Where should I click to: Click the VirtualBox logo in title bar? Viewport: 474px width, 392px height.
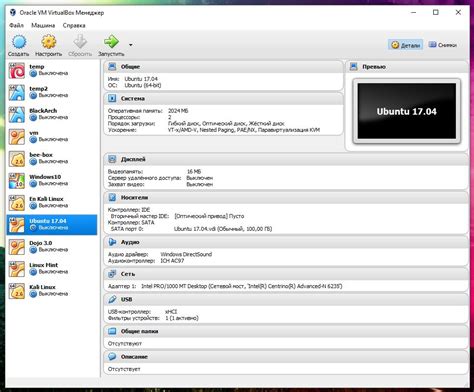pos(13,13)
